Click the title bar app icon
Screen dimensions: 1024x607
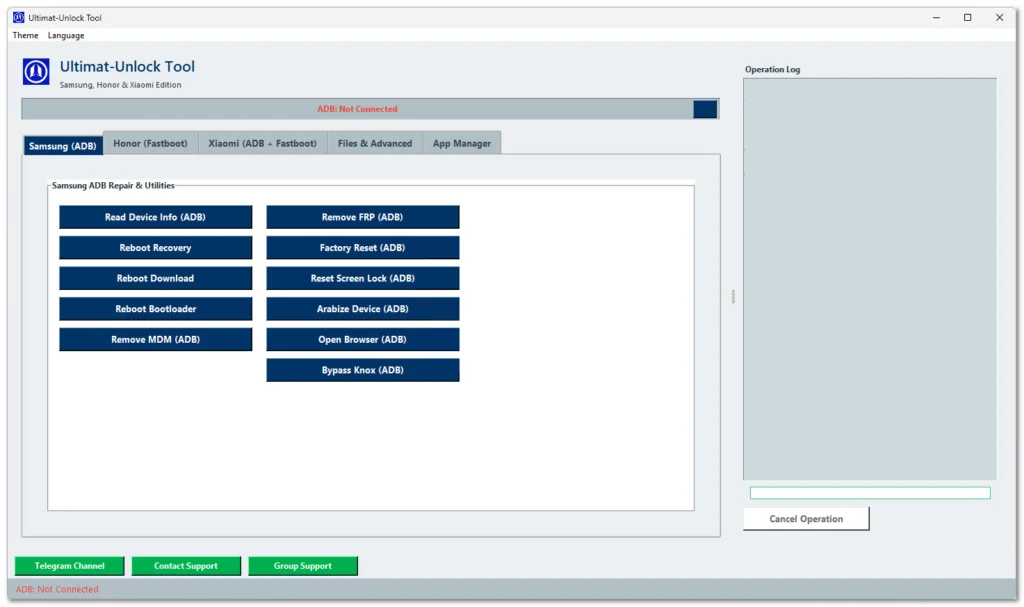[18, 18]
